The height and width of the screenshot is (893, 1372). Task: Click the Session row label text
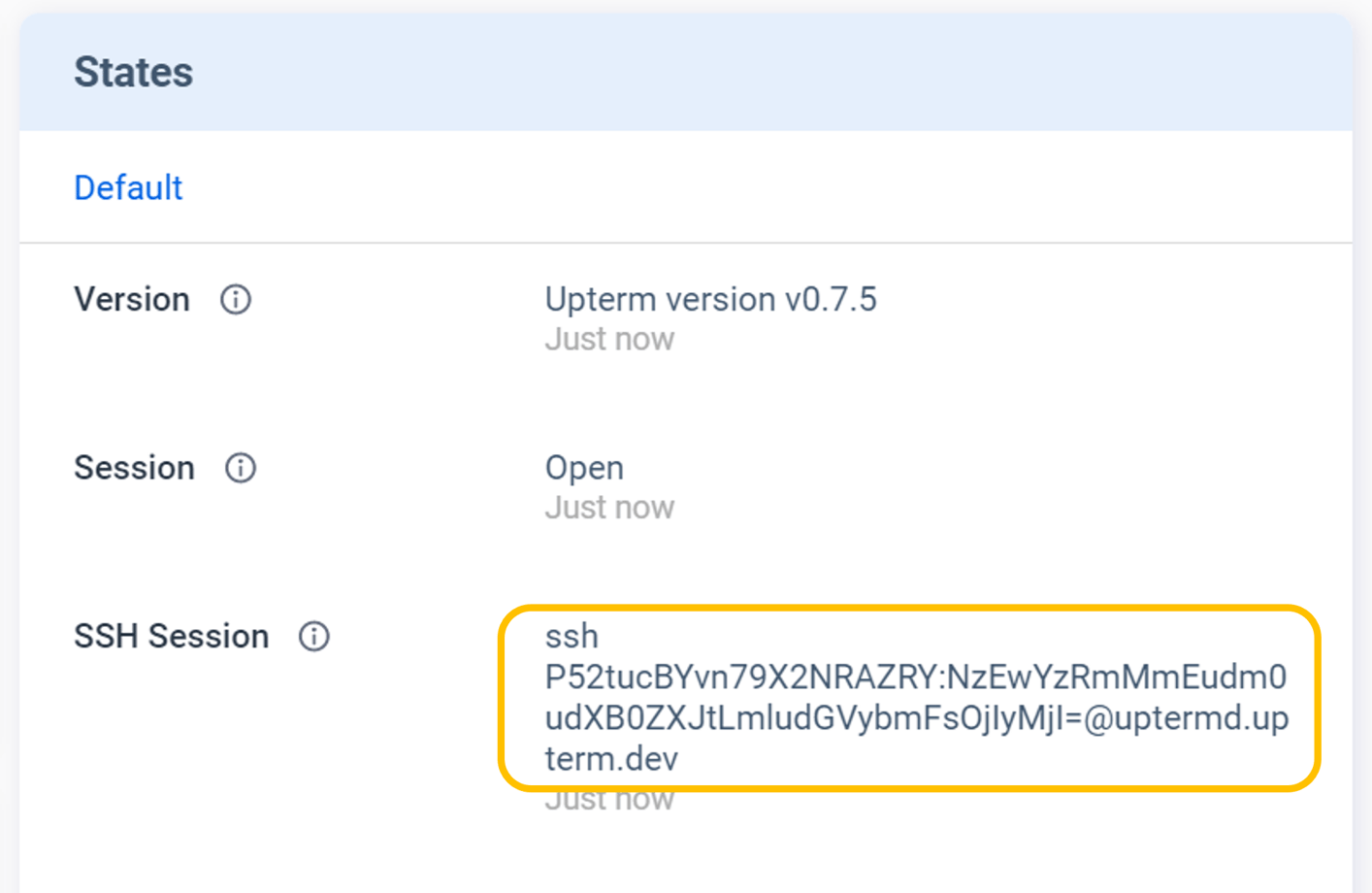(134, 469)
